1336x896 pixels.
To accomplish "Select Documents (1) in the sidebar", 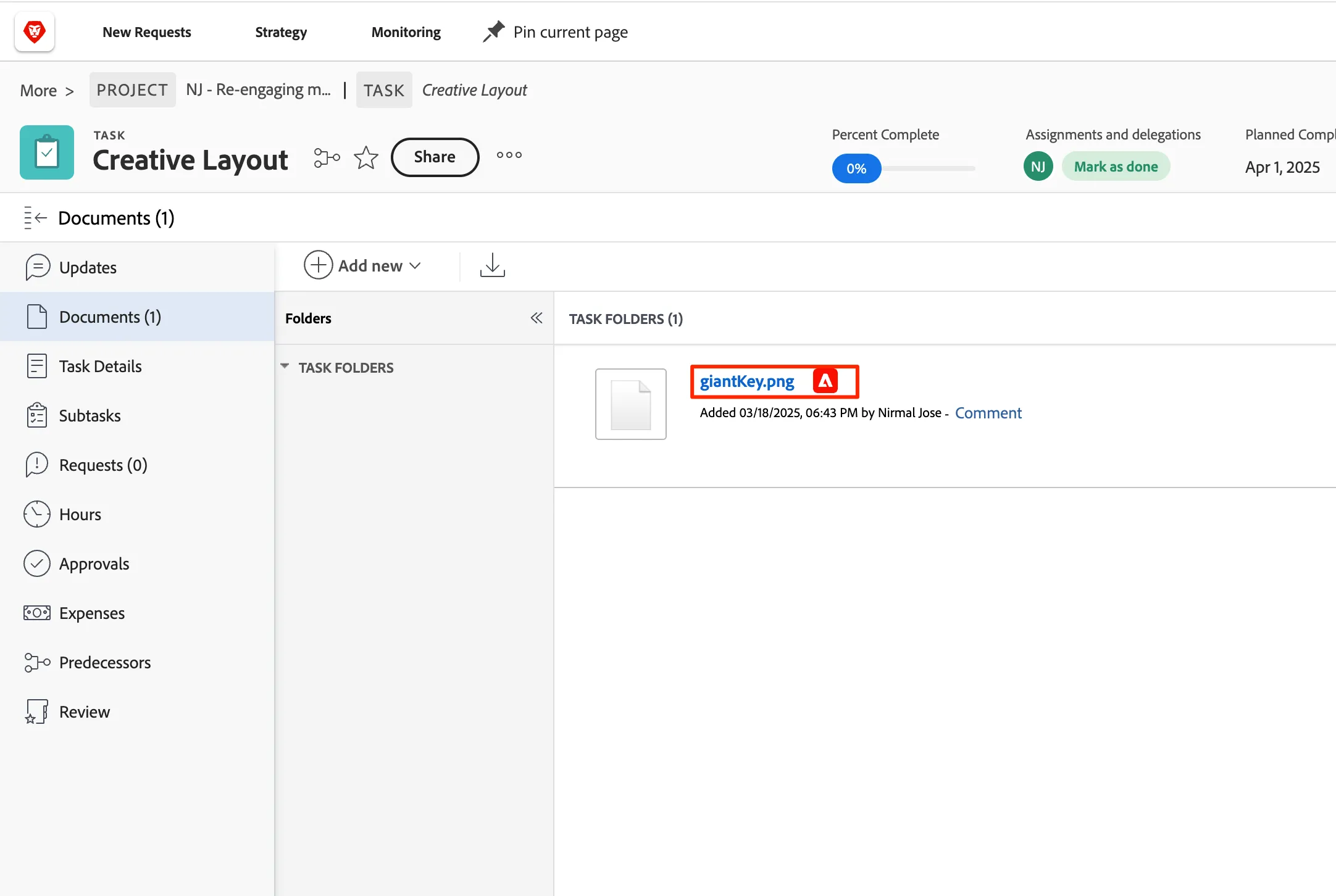I will click(x=137, y=317).
